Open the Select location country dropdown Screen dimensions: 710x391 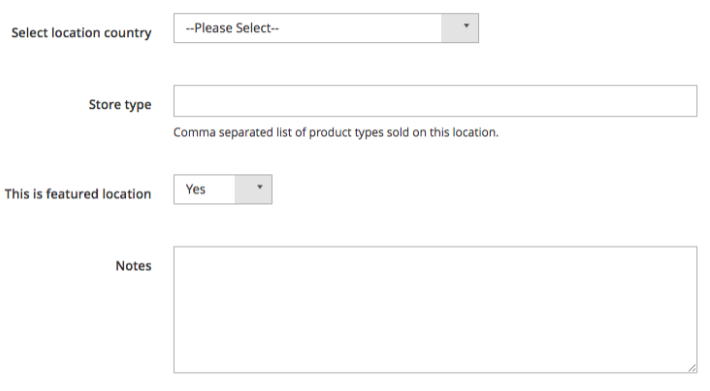(326, 28)
